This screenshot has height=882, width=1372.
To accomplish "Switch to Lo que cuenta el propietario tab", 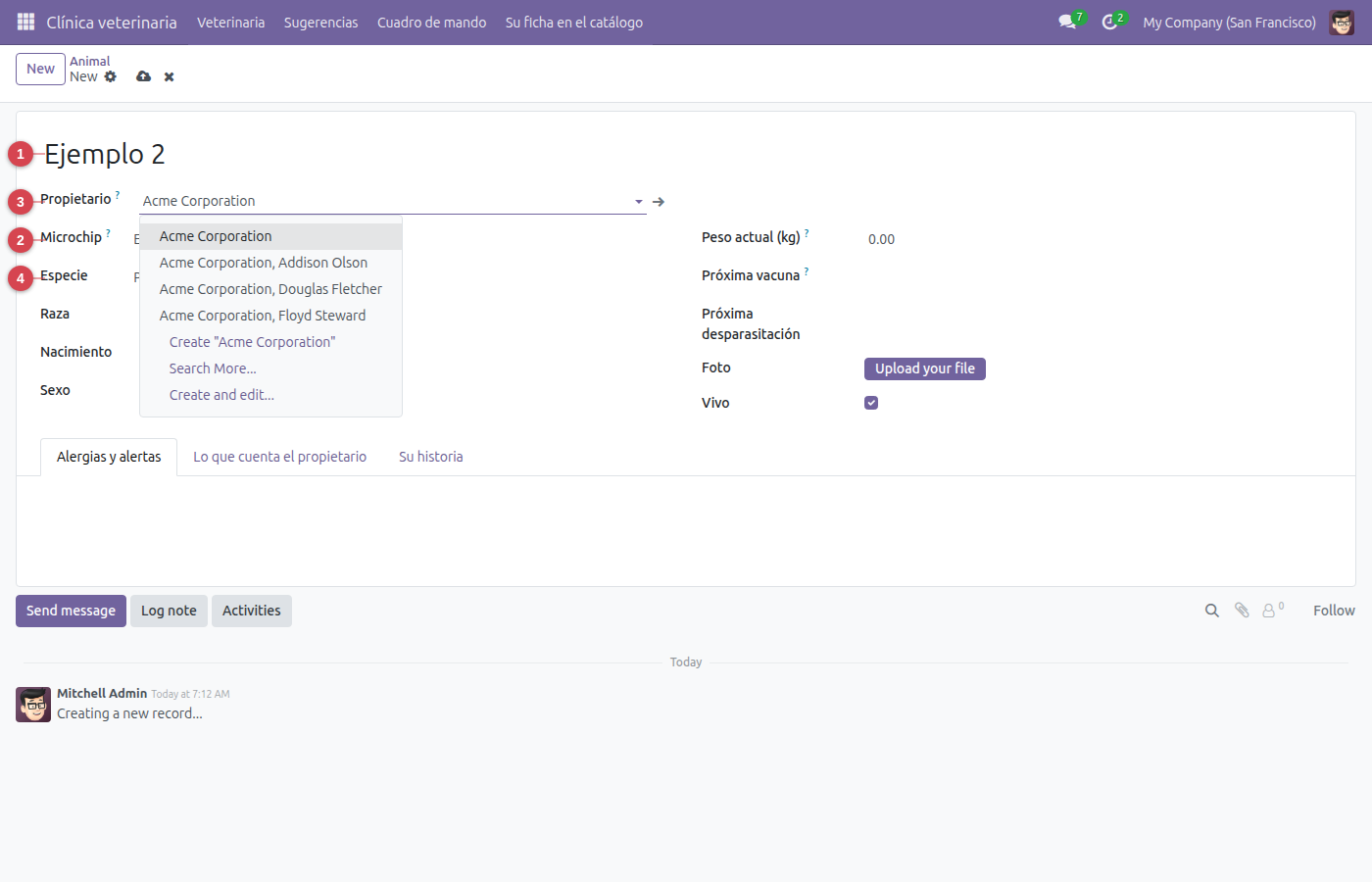I will pos(279,457).
